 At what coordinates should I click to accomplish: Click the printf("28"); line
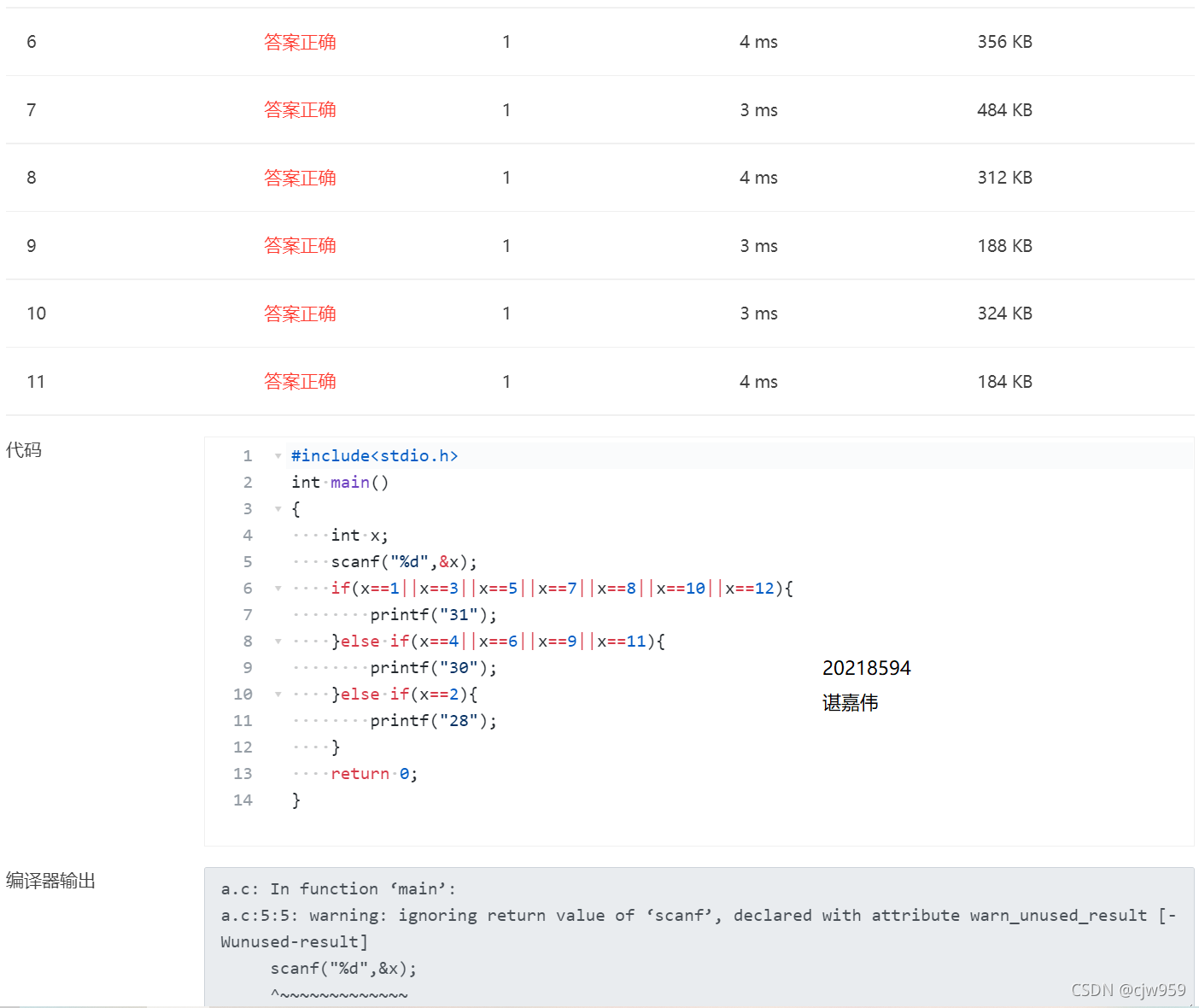433,721
